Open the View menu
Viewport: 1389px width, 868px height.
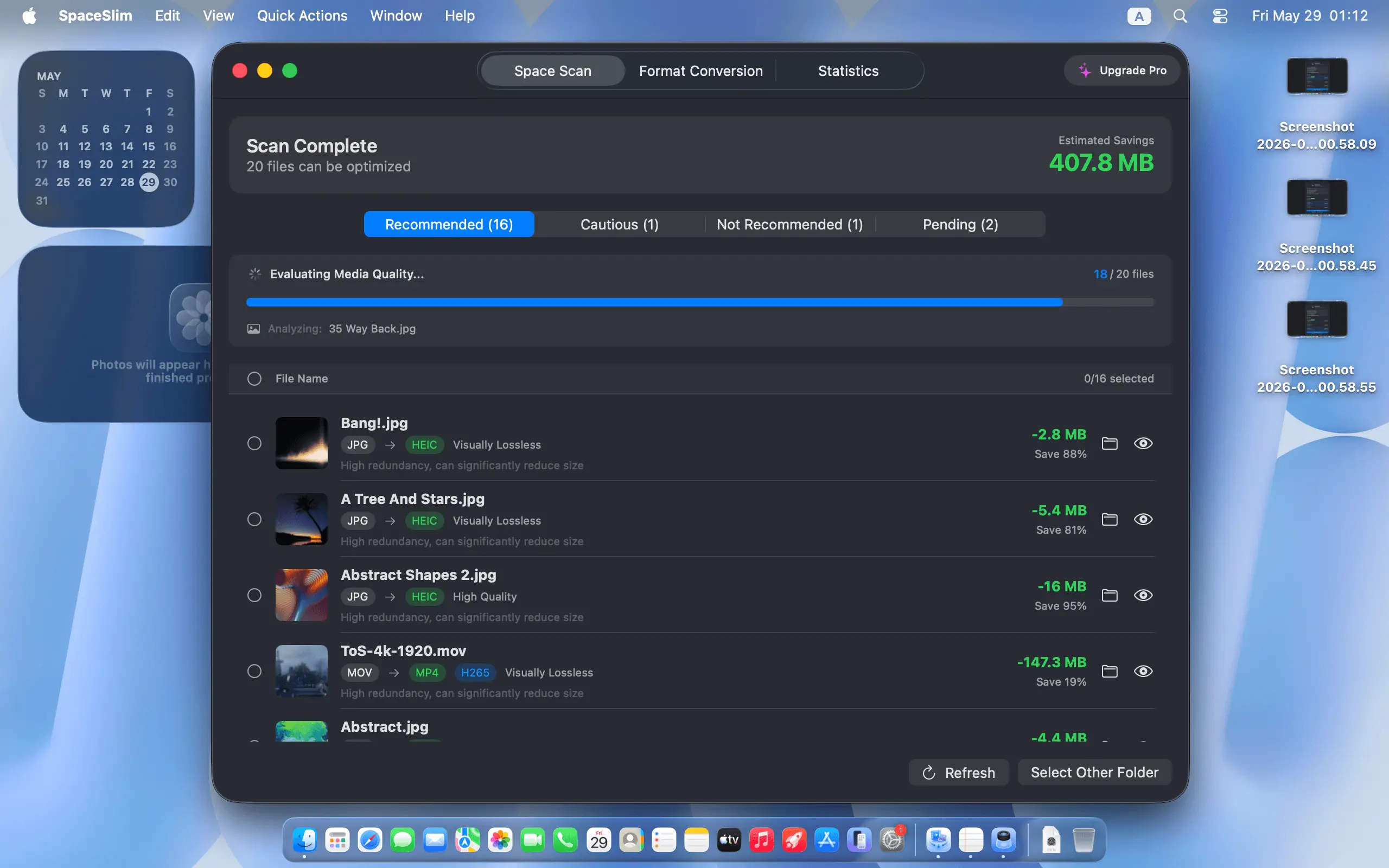[x=218, y=16]
